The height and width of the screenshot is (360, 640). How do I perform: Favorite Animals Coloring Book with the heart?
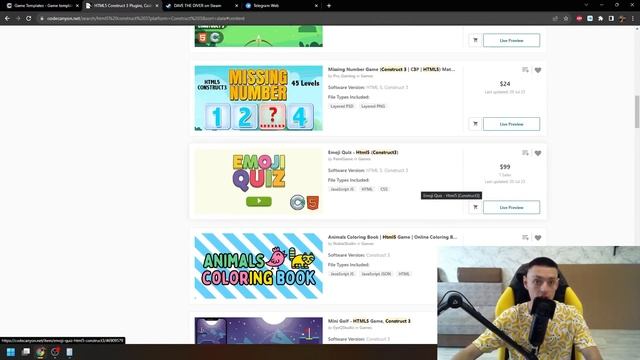point(538,238)
